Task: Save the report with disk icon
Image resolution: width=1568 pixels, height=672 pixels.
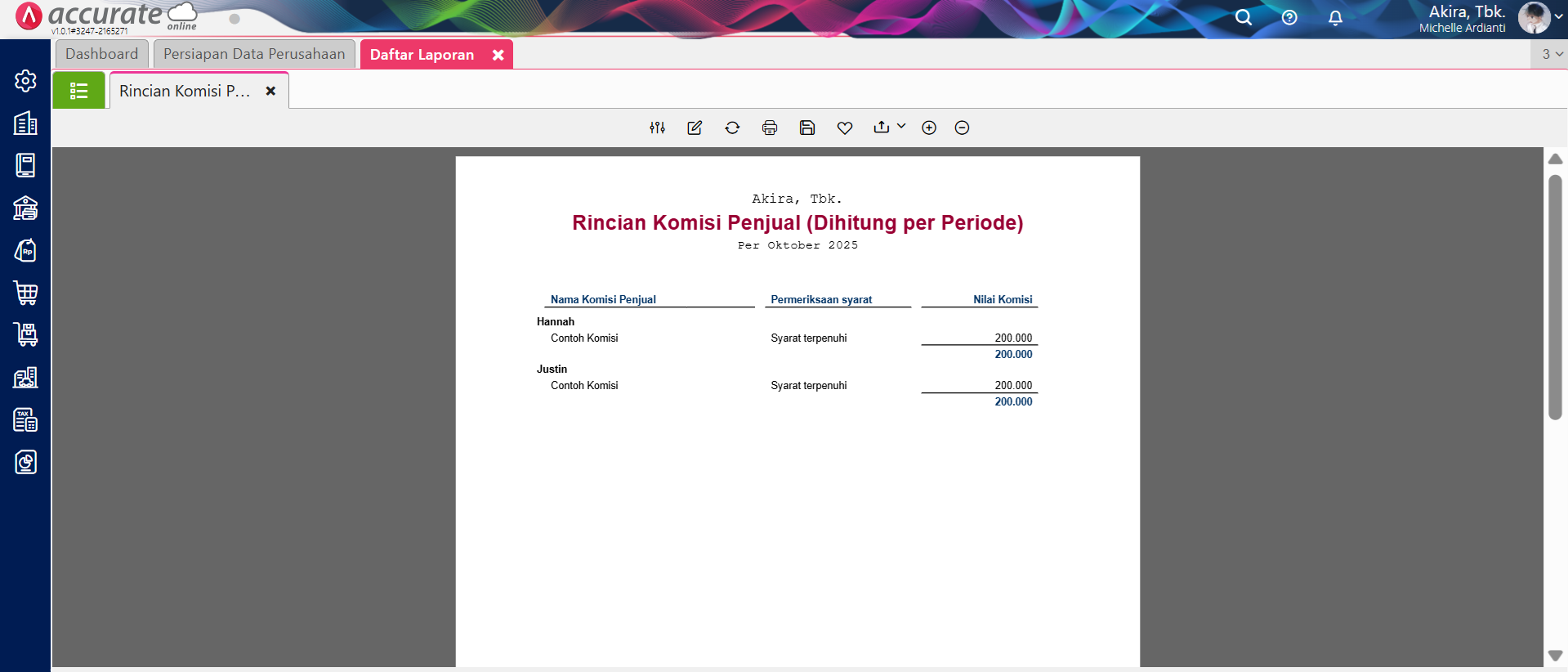Action: pos(807,128)
